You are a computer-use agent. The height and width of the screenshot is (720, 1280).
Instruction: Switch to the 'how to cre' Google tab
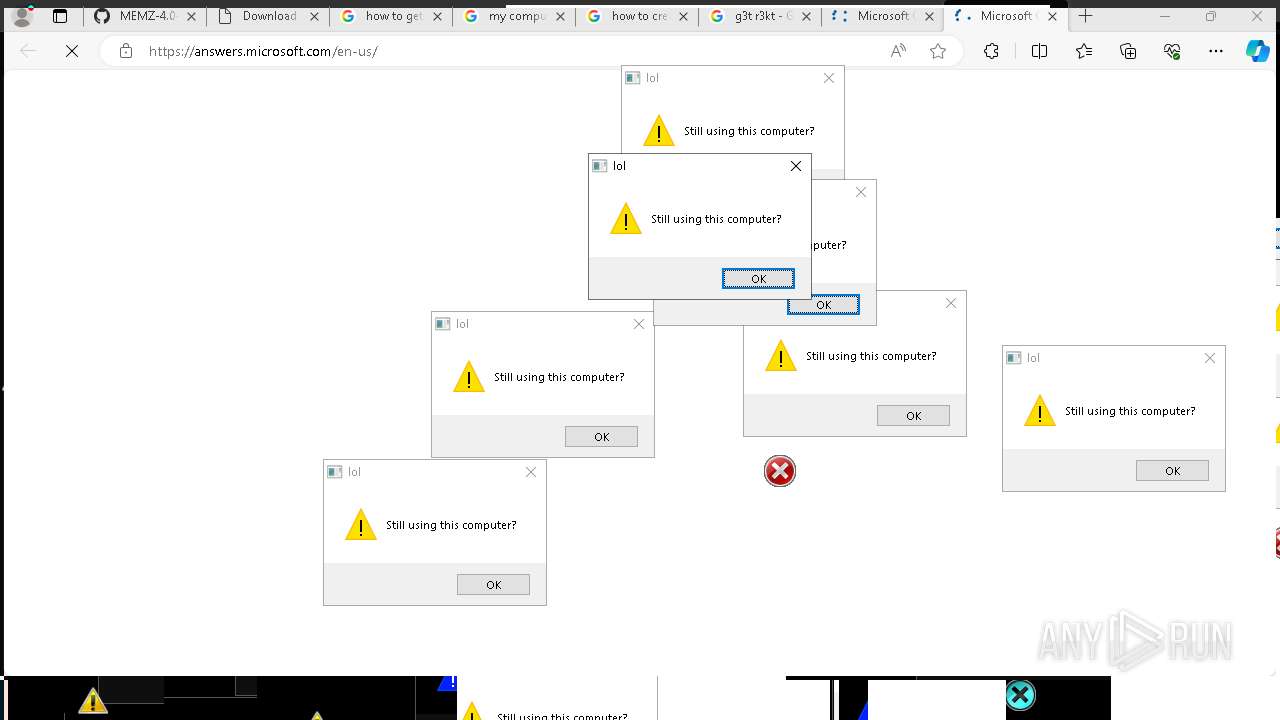click(637, 16)
